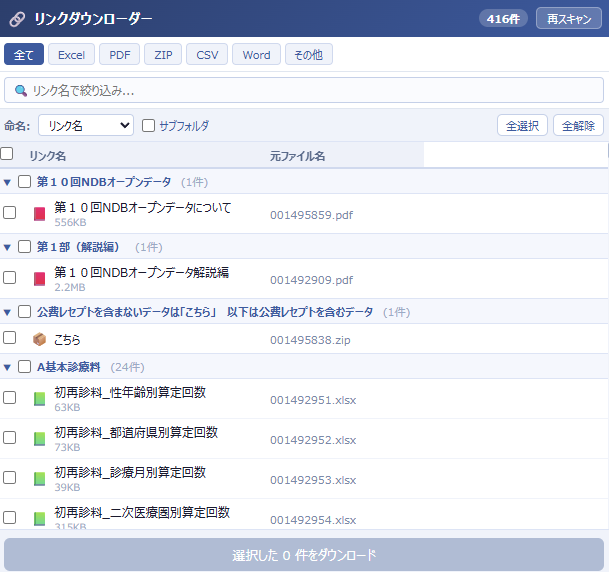
Task: Check the box for 001495838.zip row
Action: (9, 339)
